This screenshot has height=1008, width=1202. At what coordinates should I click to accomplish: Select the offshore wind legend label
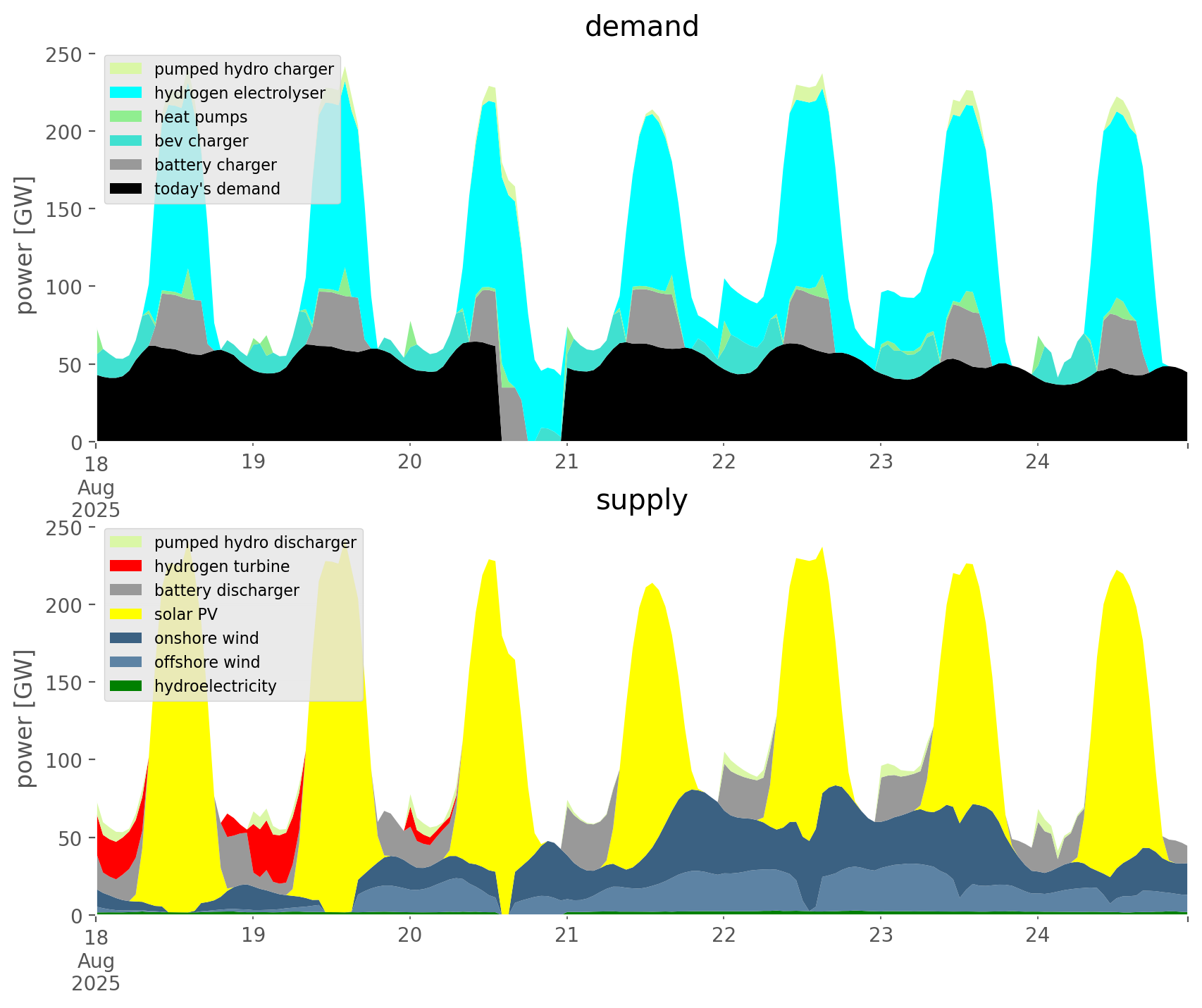207,662
